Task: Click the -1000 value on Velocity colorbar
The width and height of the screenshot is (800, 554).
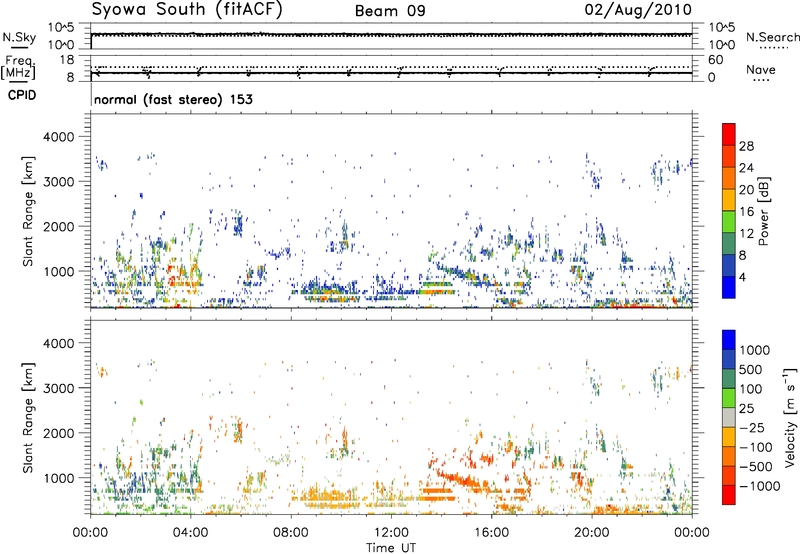Action: pos(760,486)
